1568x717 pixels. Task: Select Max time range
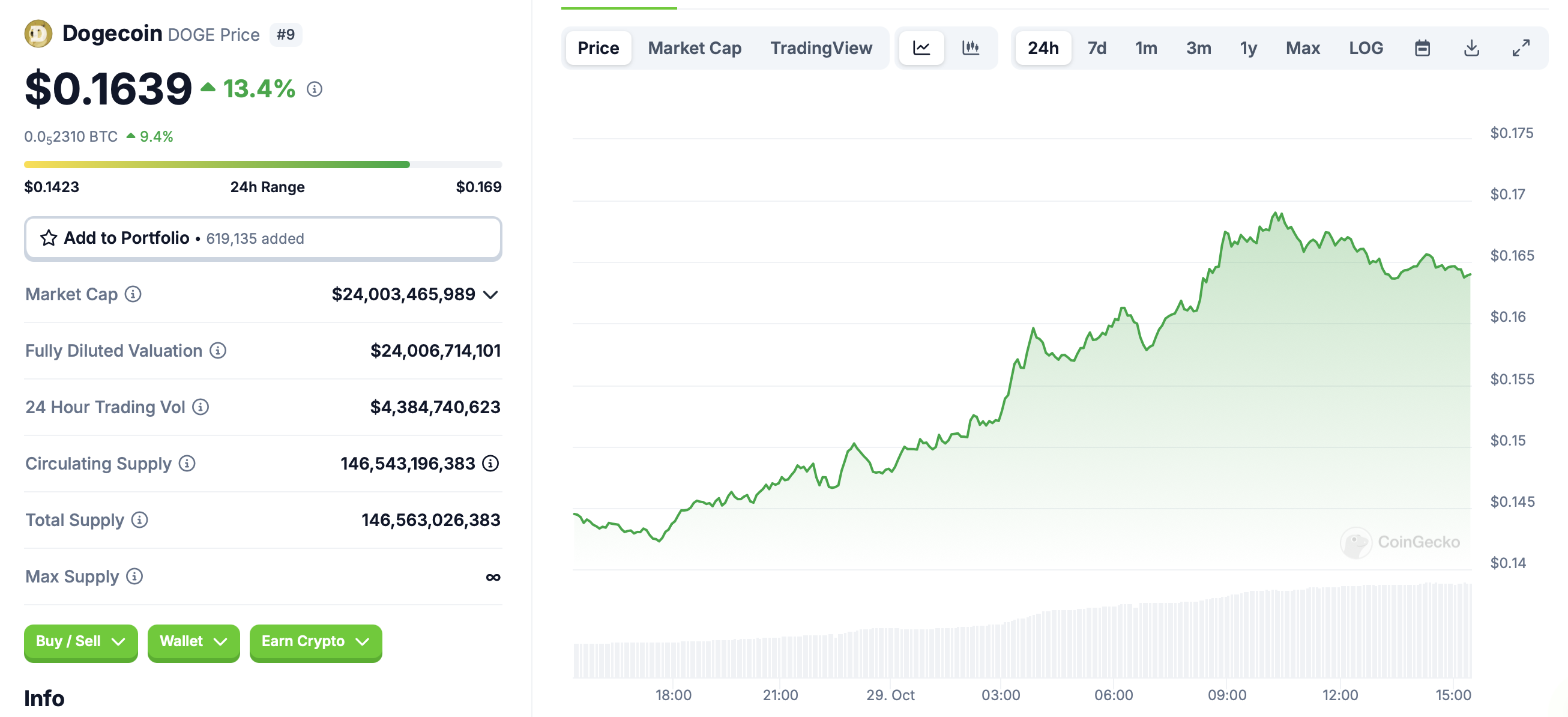pyautogui.click(x=1303, y=47)
